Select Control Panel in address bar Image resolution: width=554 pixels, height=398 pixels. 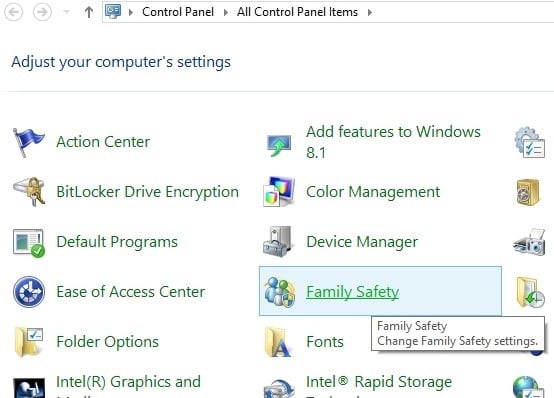click(x=178, y=12)
